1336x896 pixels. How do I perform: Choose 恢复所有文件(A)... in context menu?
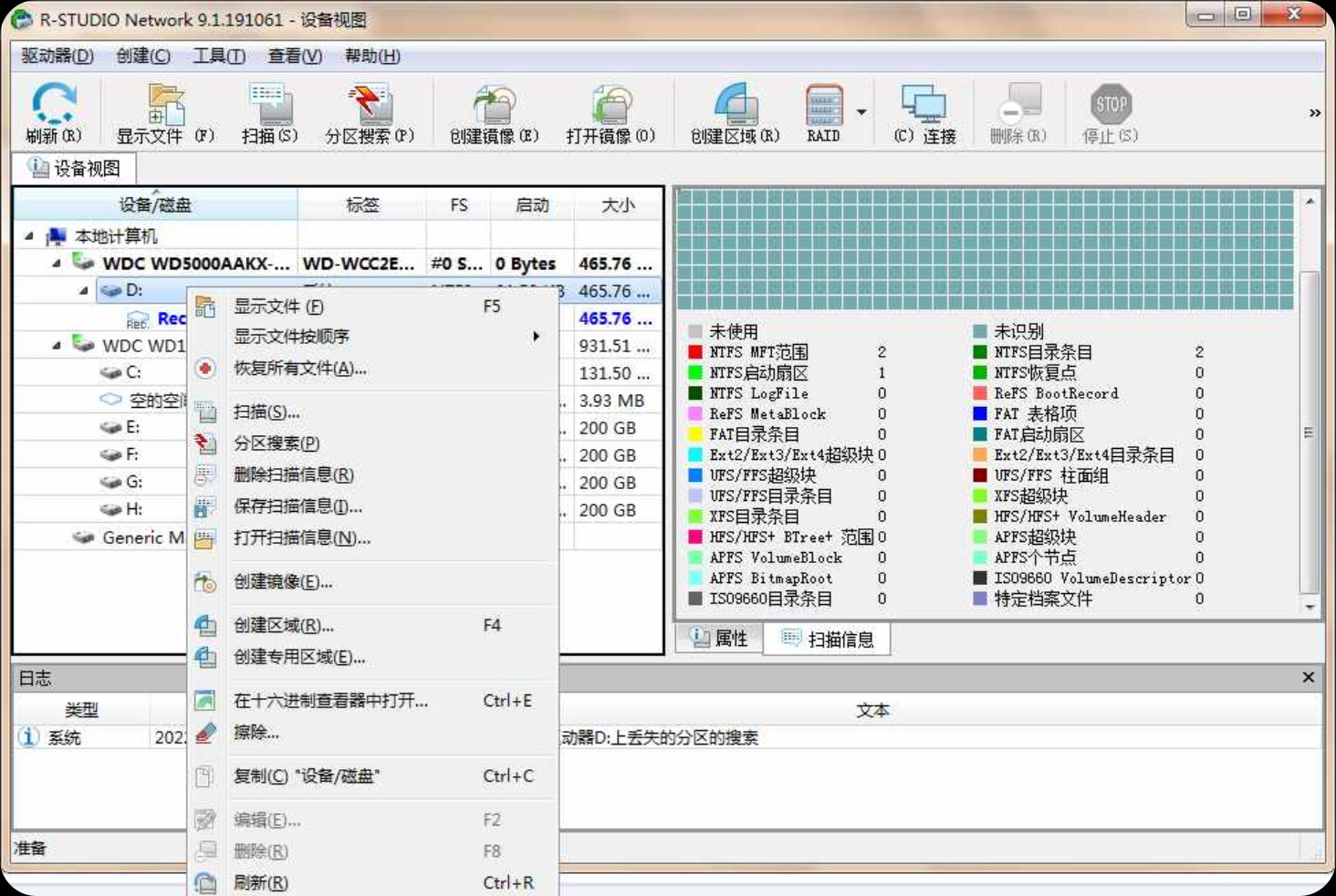click(372, 369)
